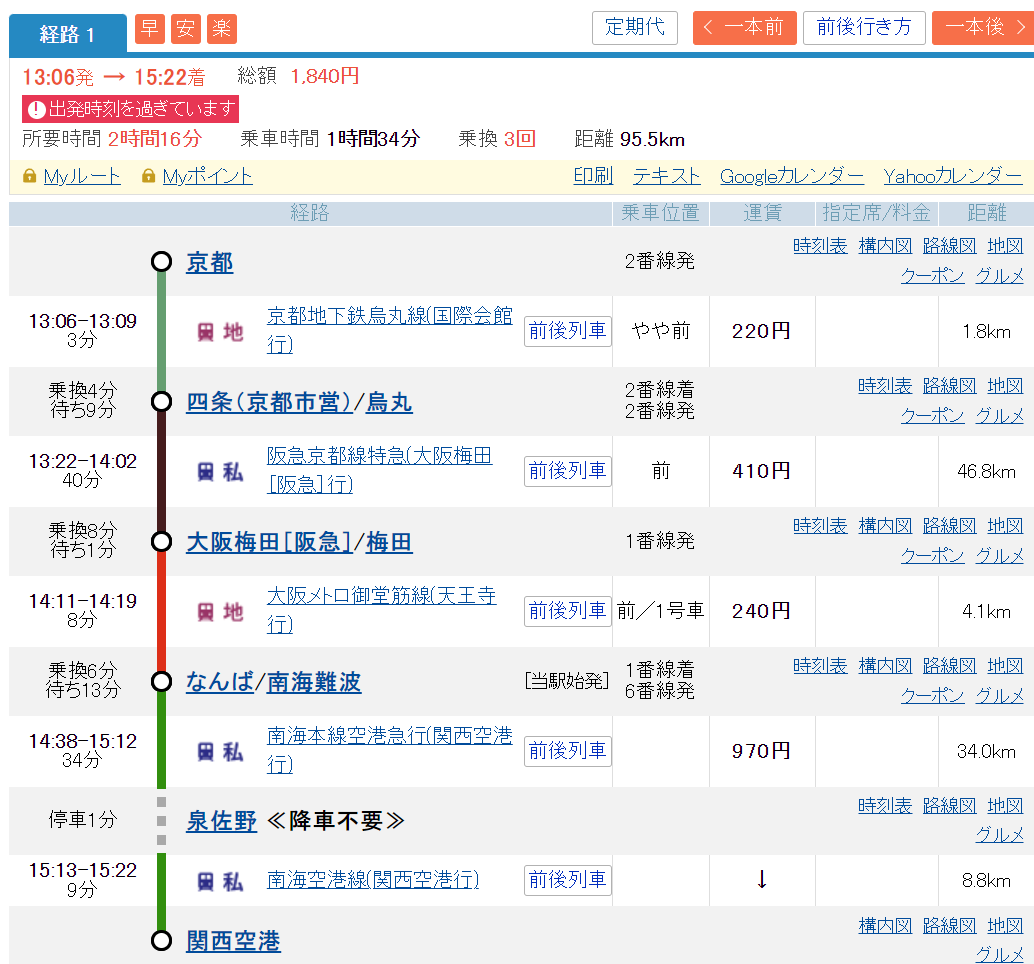
Task: Click the train icon for 京都地下鉄烏丸線
Action: [x=205, y=332]
